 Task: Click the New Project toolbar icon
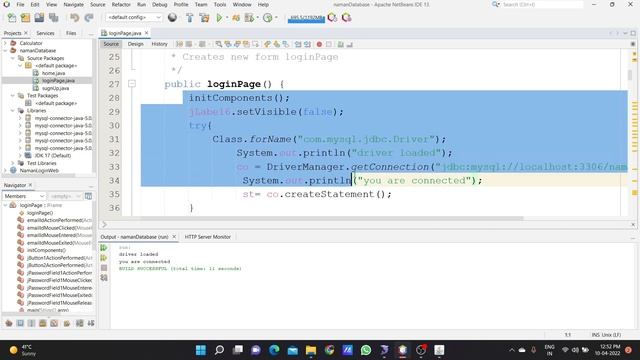coord(25,18)
